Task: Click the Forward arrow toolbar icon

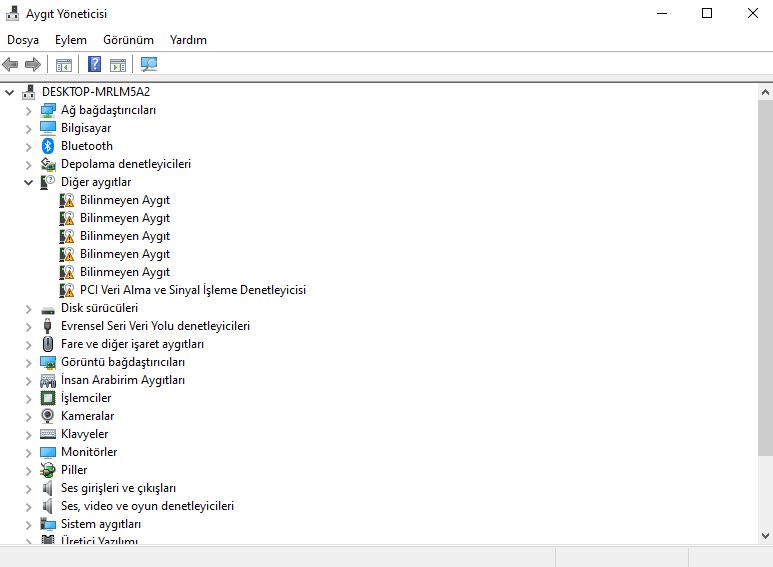Action: (33, 64)
